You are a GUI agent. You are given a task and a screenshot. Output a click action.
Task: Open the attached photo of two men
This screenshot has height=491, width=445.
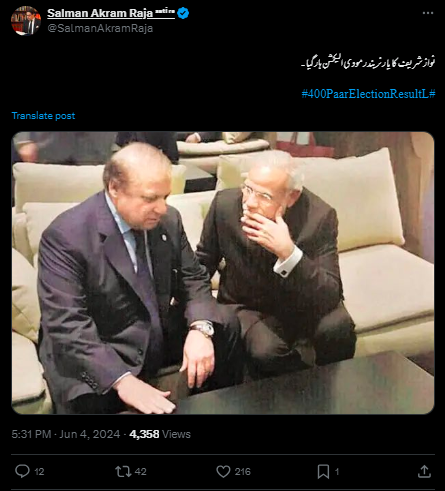click(223, 273)
